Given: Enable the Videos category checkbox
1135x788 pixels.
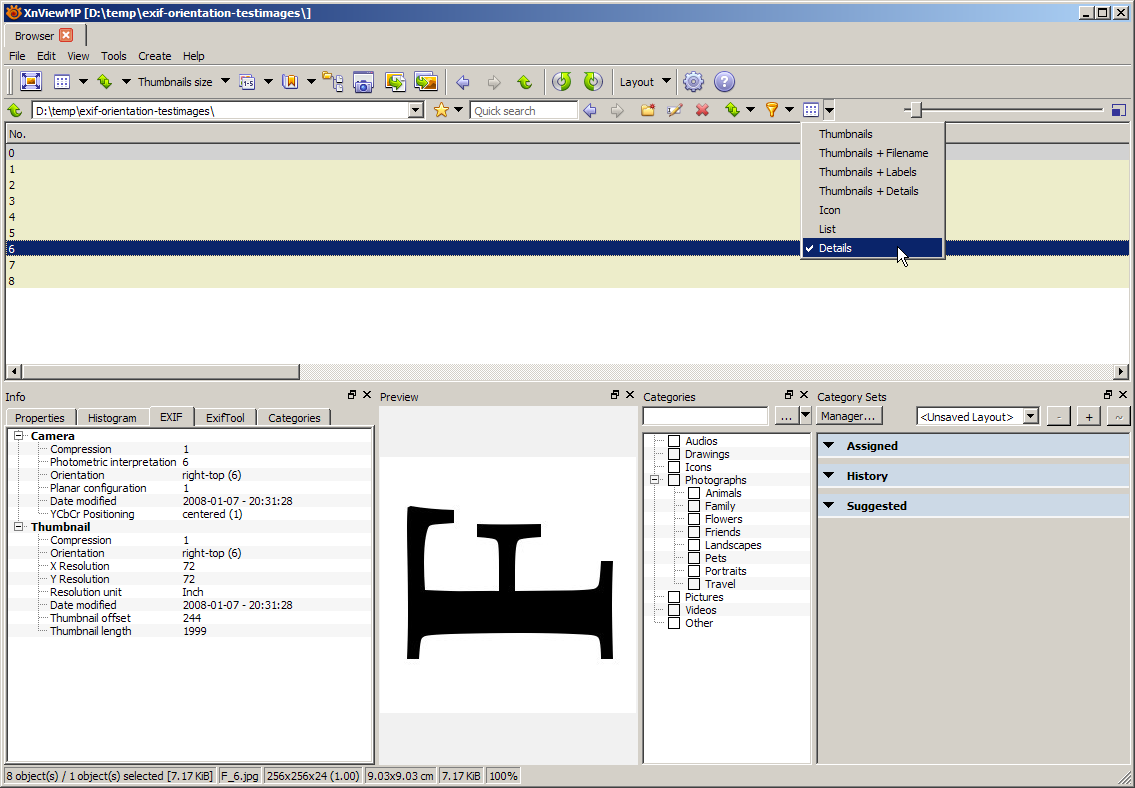Looking at the screenshot, I should click(674, 610).
